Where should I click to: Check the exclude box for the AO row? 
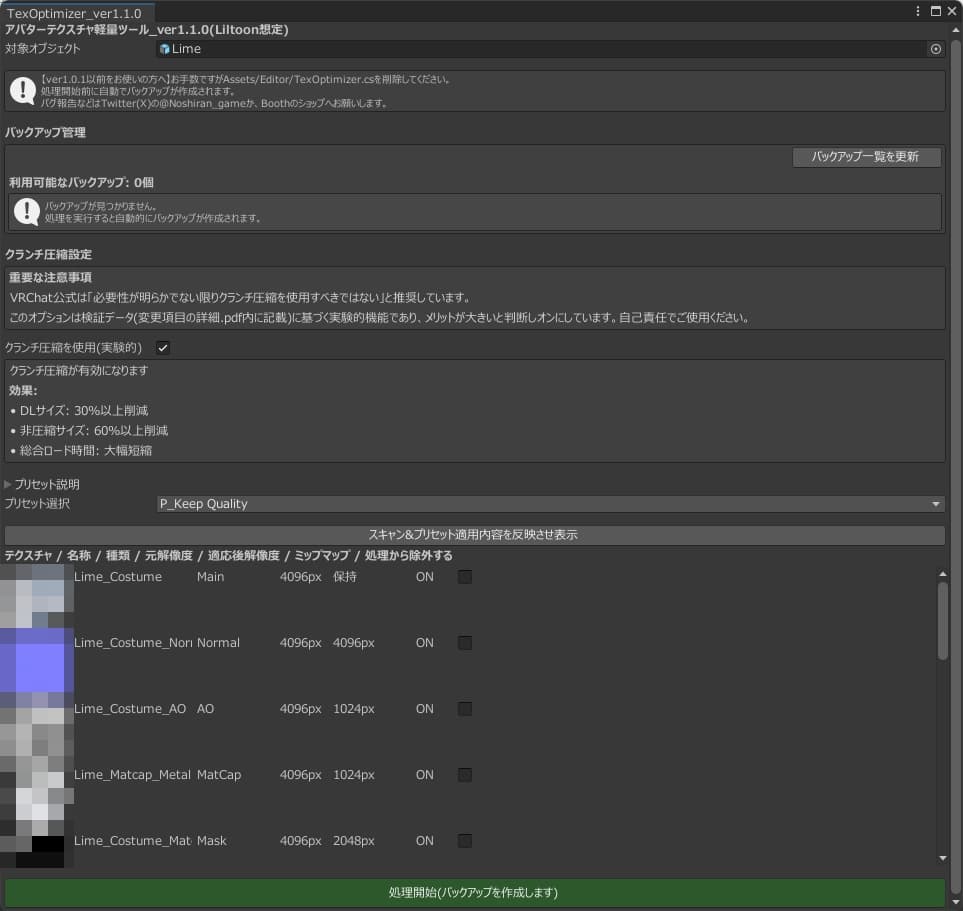(x=465, y=708)
